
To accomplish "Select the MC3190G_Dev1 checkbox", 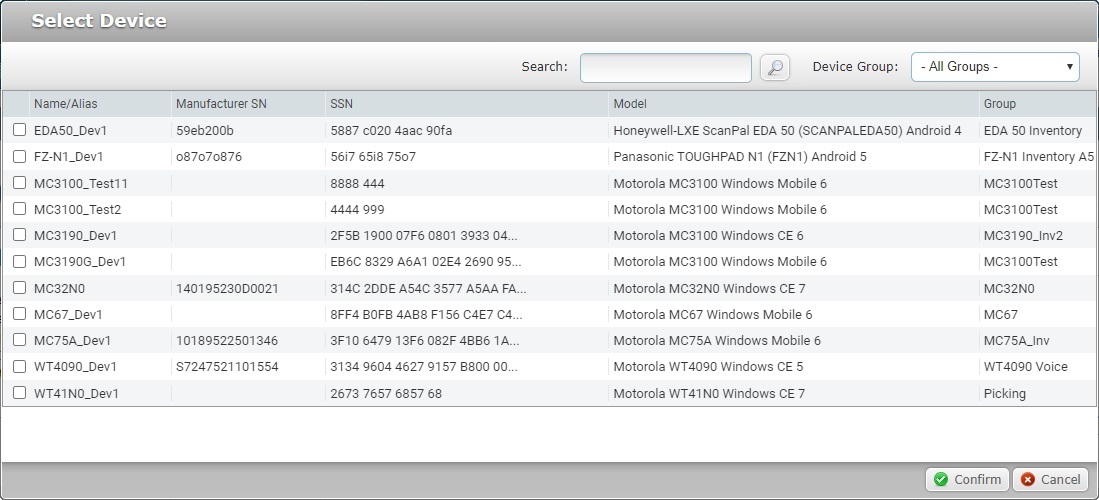I will pos(19,262).
